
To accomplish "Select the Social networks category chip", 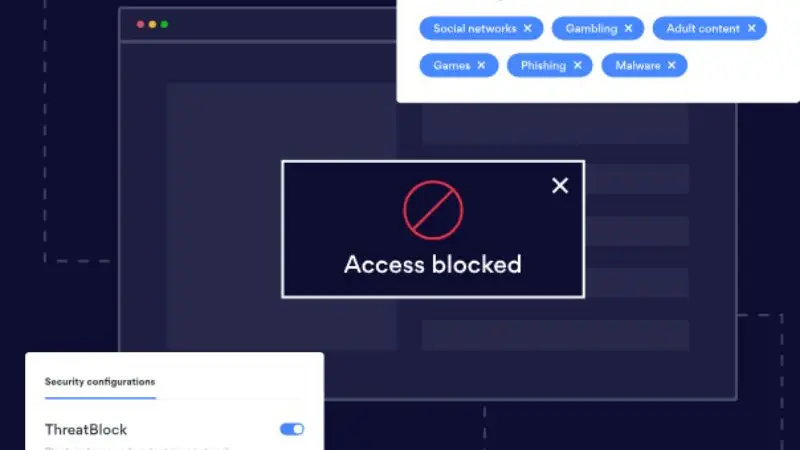I will (x=481, y=29).
